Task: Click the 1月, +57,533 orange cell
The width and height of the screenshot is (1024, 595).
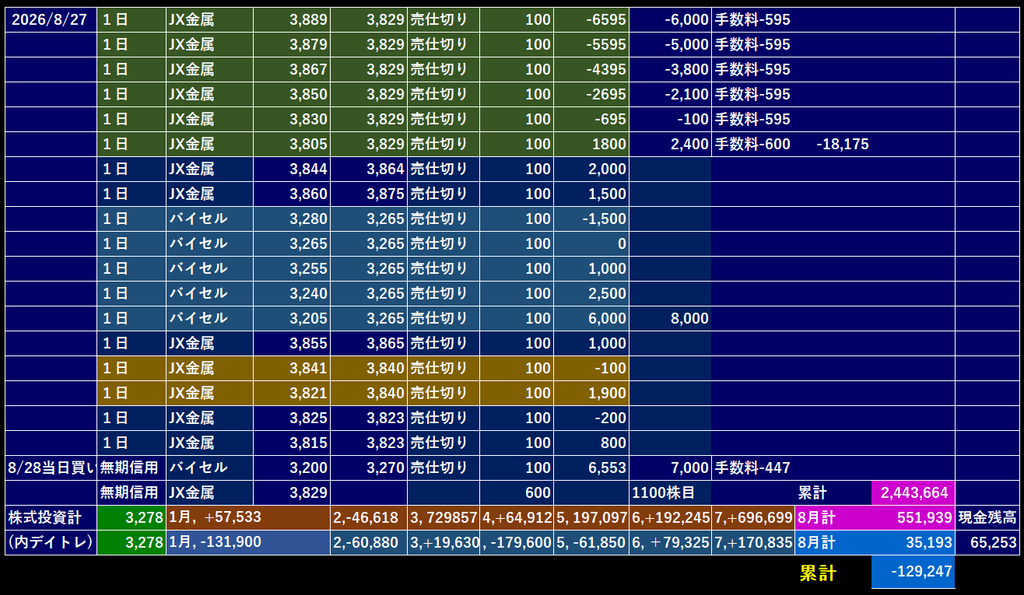Action: 248,517
